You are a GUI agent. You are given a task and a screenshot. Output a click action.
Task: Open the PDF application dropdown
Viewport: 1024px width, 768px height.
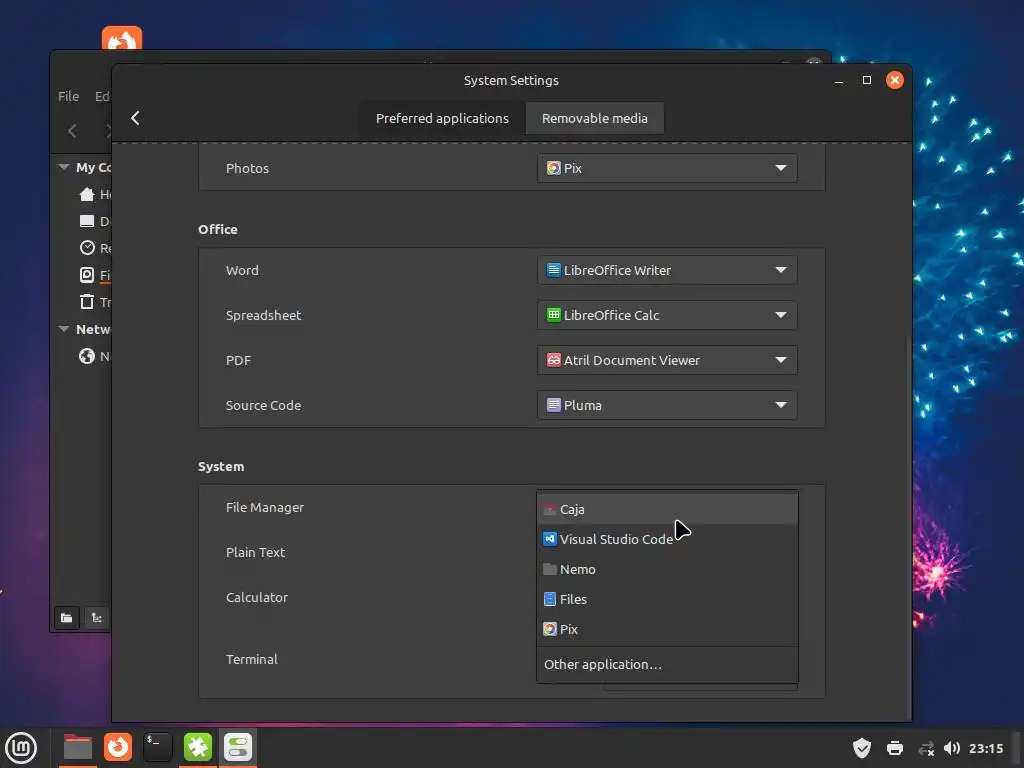667,360
